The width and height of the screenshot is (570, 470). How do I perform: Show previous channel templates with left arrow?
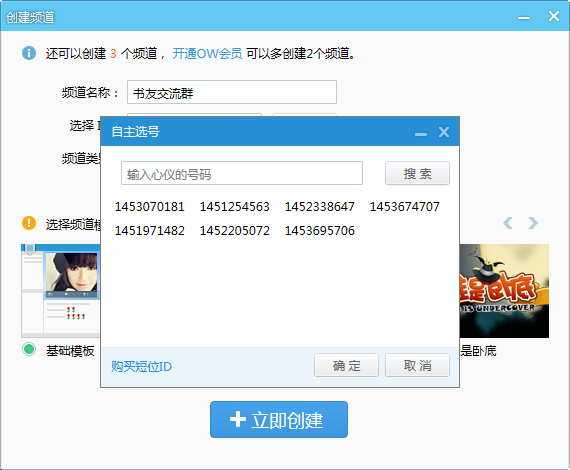tap(508, 223)
